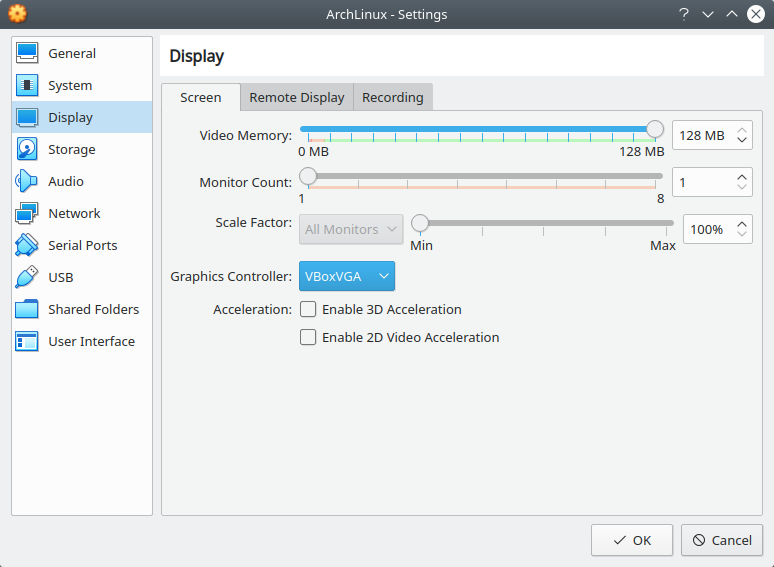Decrease Video Memory with down arrow
This screenshot has width=774, height=567.
point(741,140)
